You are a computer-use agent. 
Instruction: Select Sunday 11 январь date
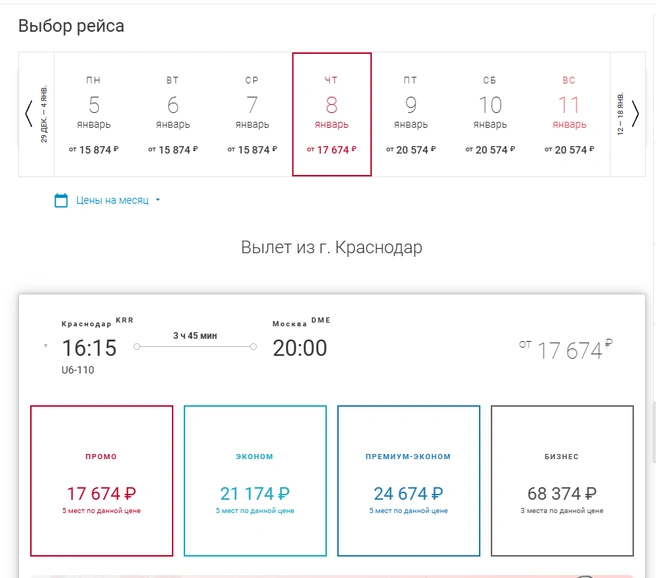point(569,114)
